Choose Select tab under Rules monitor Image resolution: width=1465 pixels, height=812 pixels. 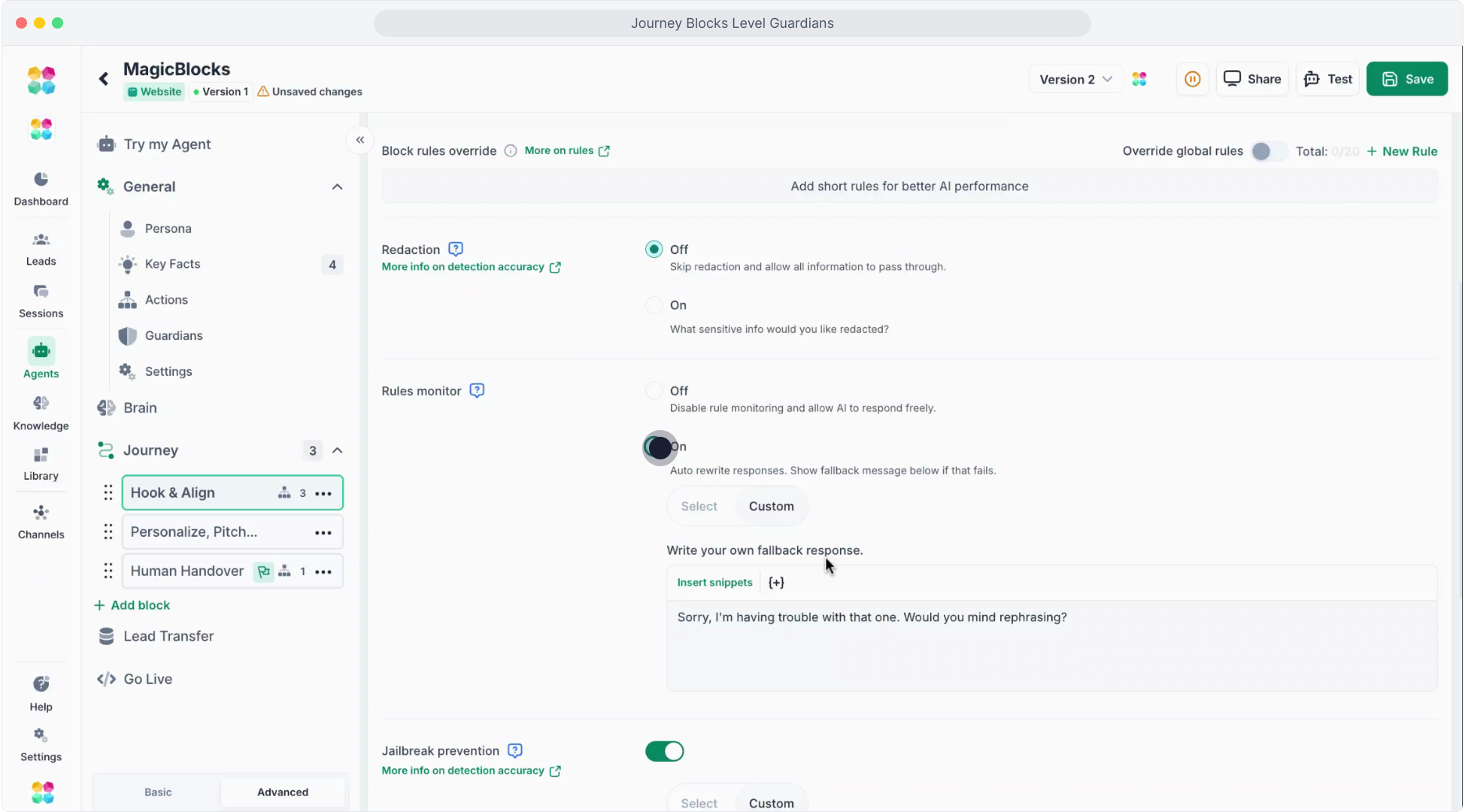pyautogui.click(x=699, y=506)
